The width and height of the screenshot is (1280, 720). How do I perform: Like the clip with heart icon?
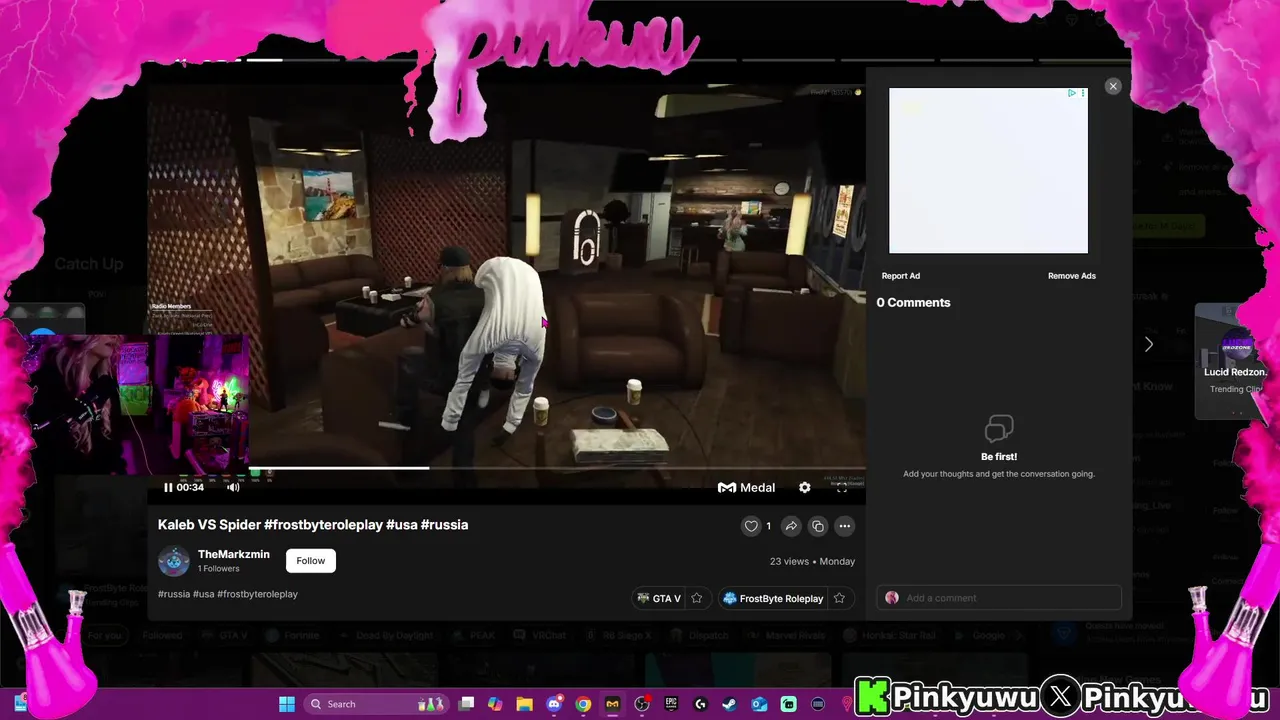point(751,526)
